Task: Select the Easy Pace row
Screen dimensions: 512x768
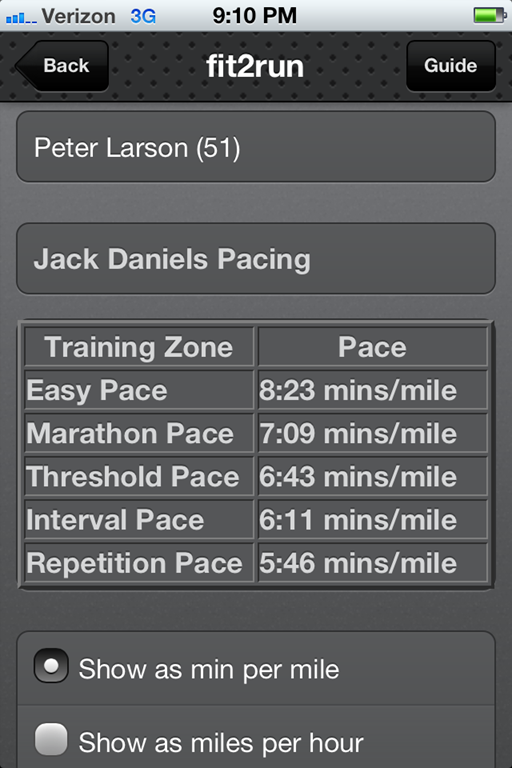Action: pos(256,390)
